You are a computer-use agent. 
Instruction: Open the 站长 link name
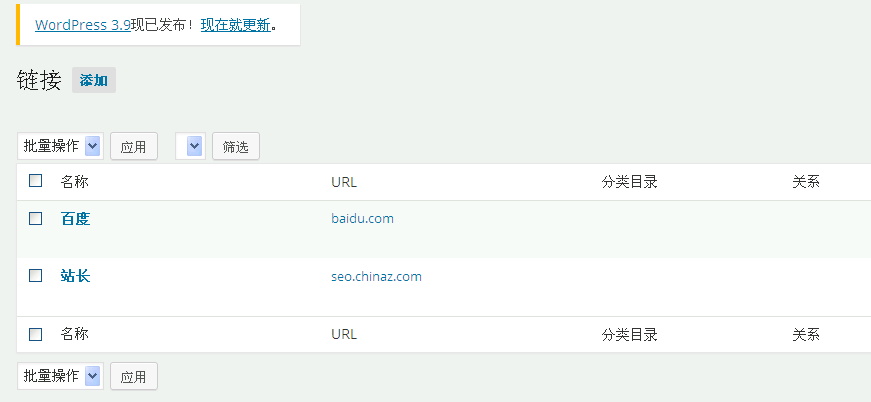coord(75,275)
